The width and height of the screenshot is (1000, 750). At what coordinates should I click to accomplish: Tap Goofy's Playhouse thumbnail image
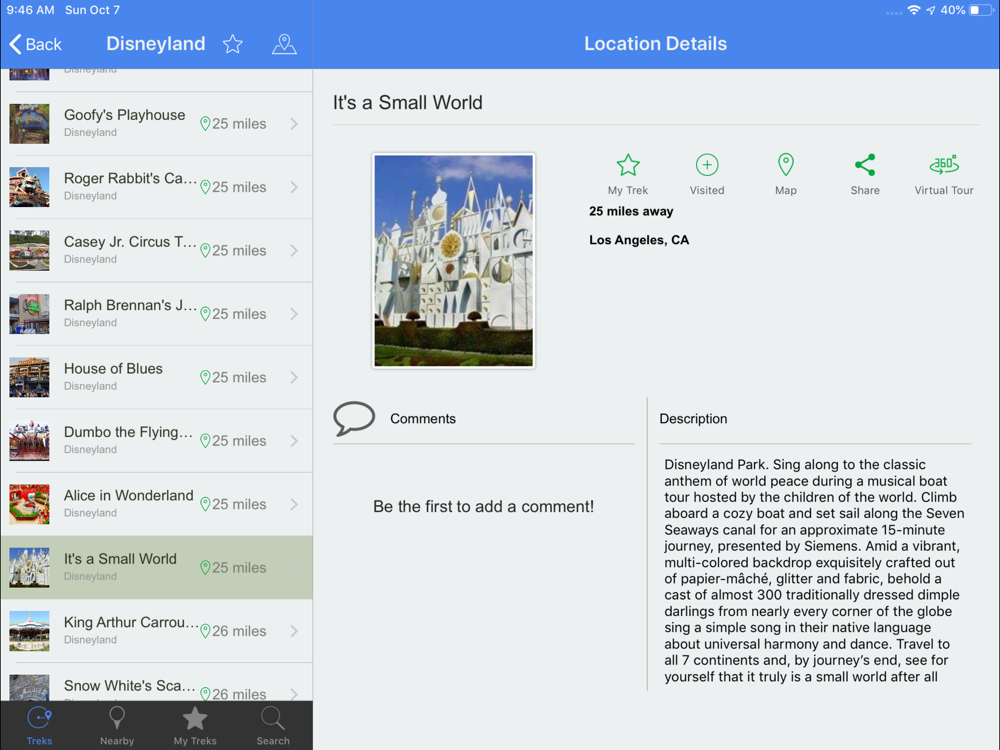point(29,124)
